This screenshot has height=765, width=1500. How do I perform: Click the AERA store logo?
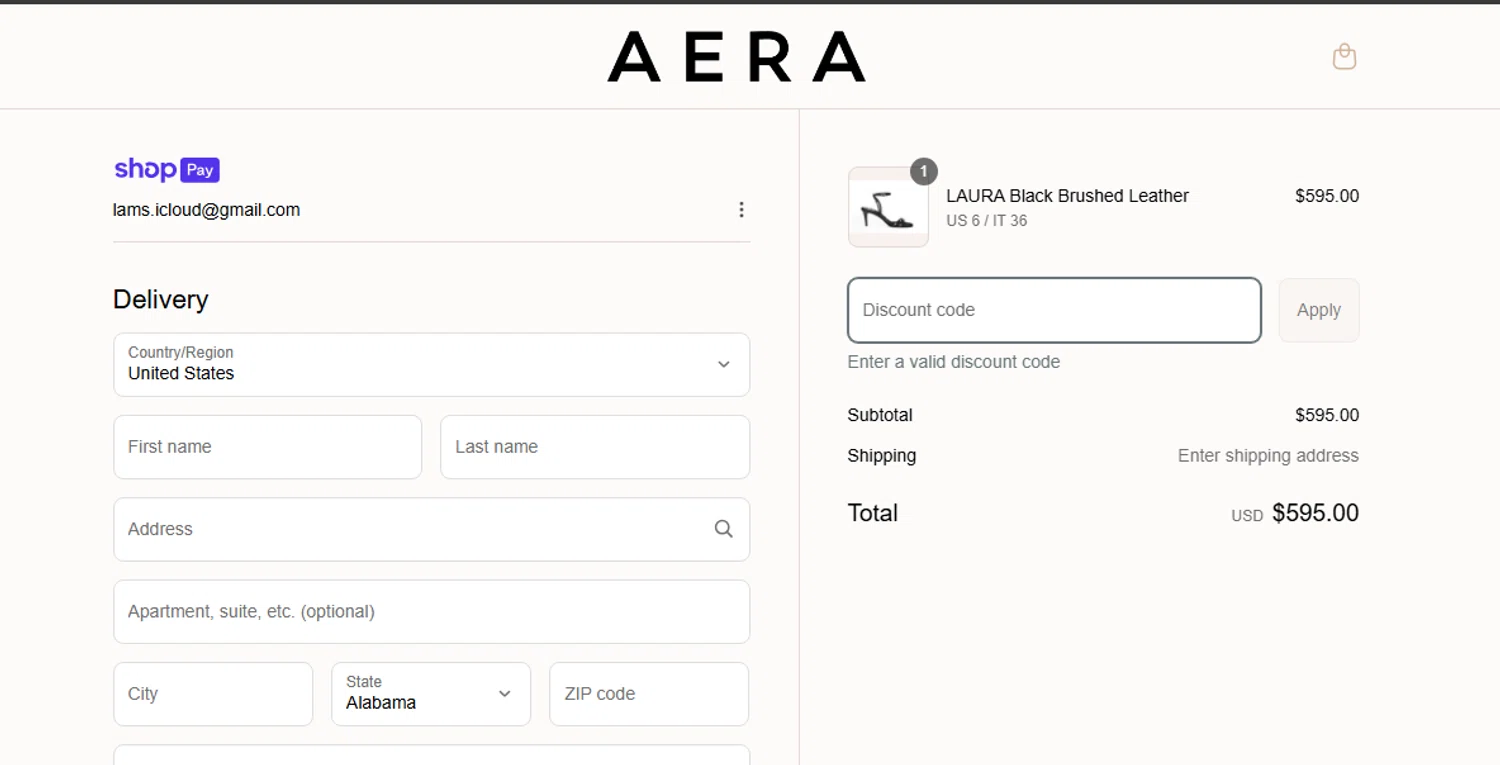[737, 56]
